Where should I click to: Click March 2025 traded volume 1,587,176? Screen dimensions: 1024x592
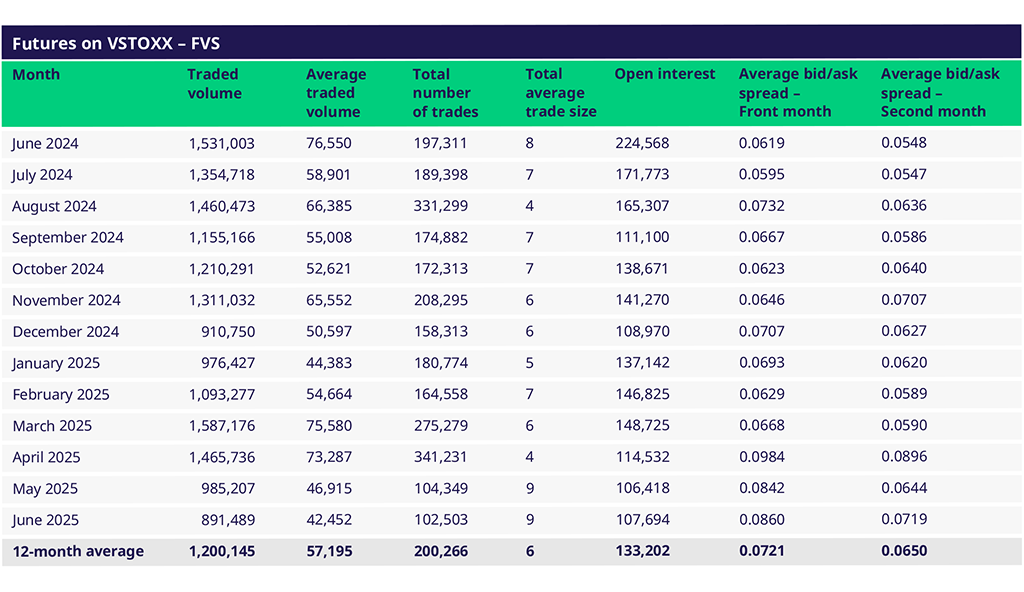[221, 426]
